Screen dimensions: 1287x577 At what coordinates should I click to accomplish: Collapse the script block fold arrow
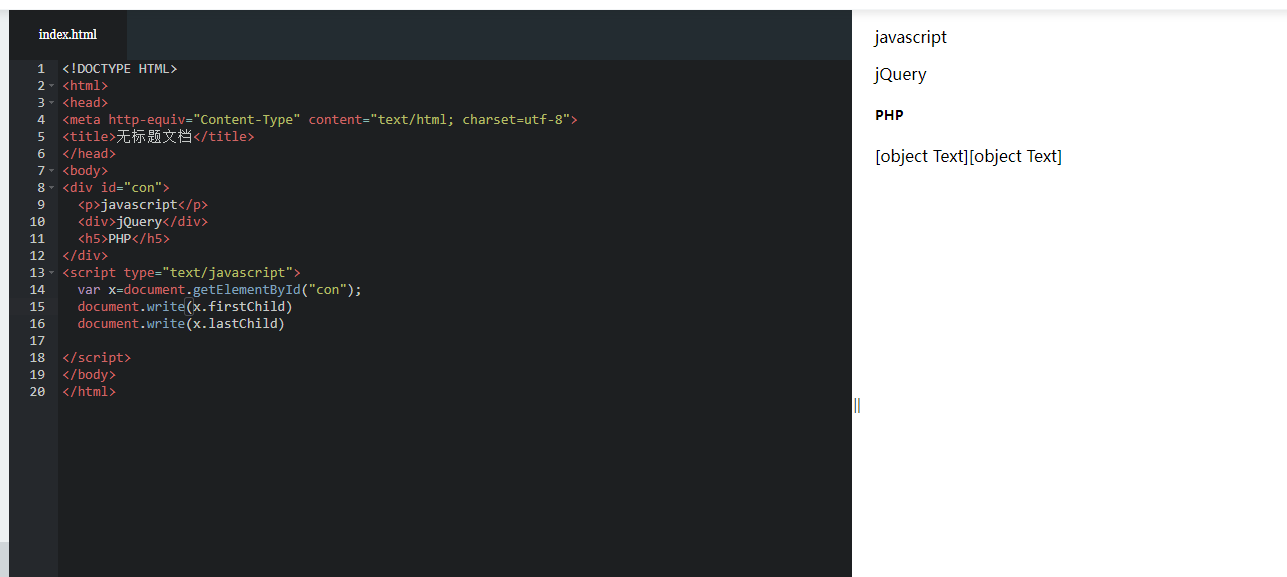click(52, 273)
